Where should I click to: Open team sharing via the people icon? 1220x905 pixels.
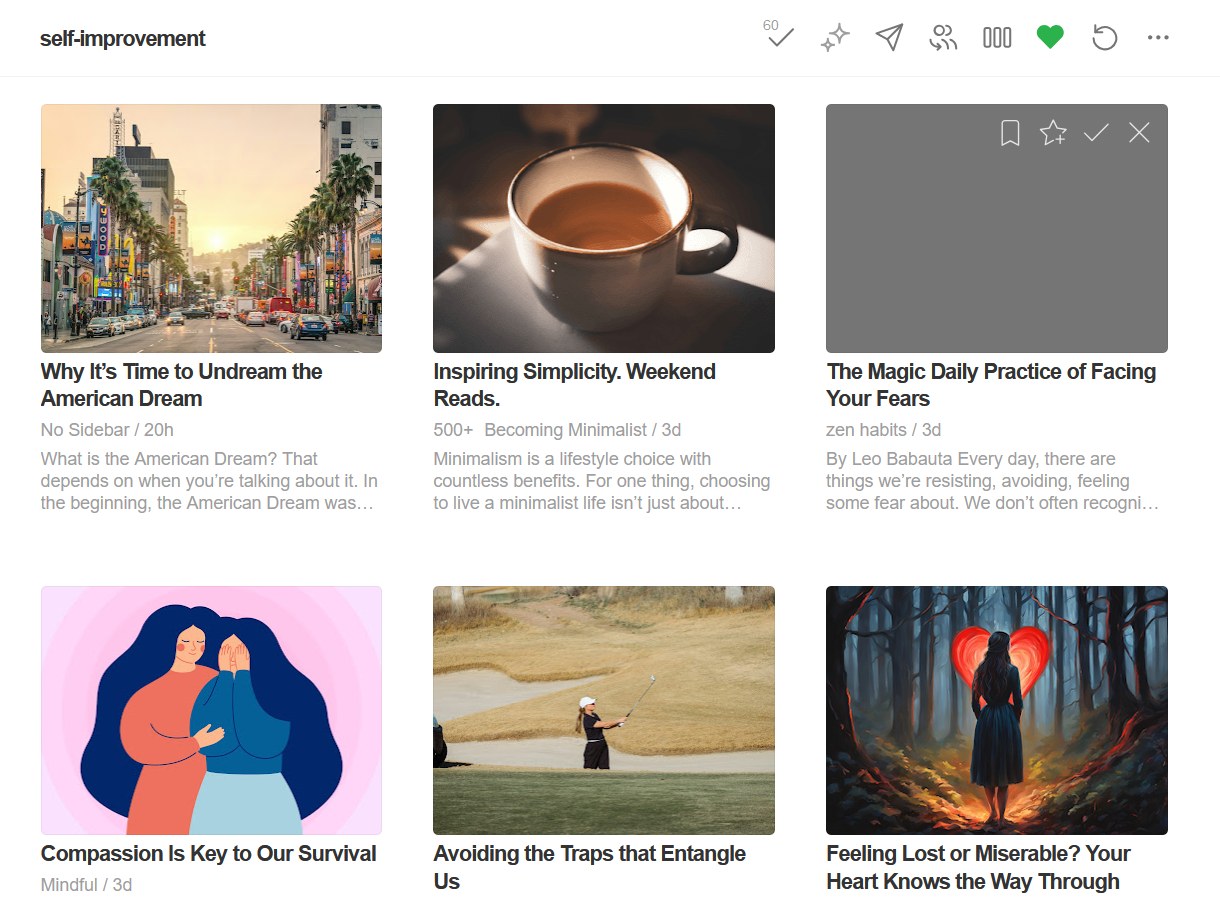pyautogui.click(x=942, y=38)
